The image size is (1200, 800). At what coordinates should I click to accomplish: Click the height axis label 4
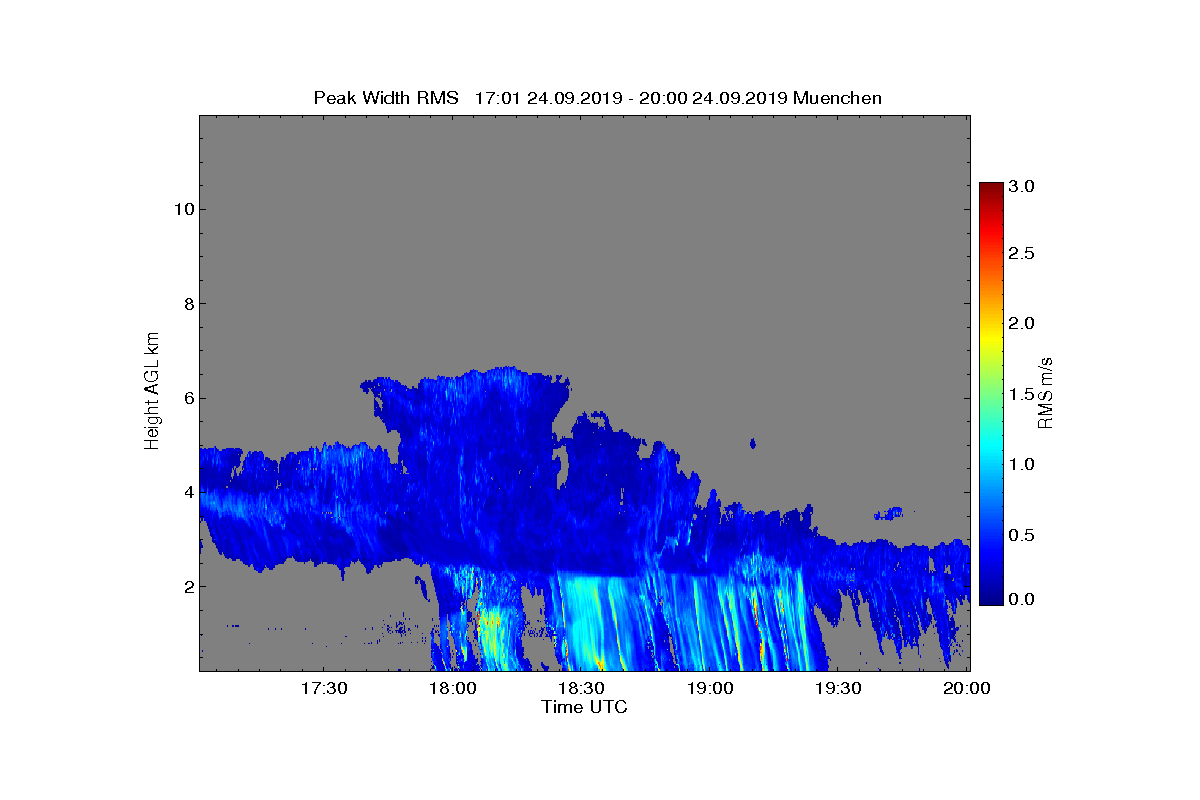coord(187,492)
